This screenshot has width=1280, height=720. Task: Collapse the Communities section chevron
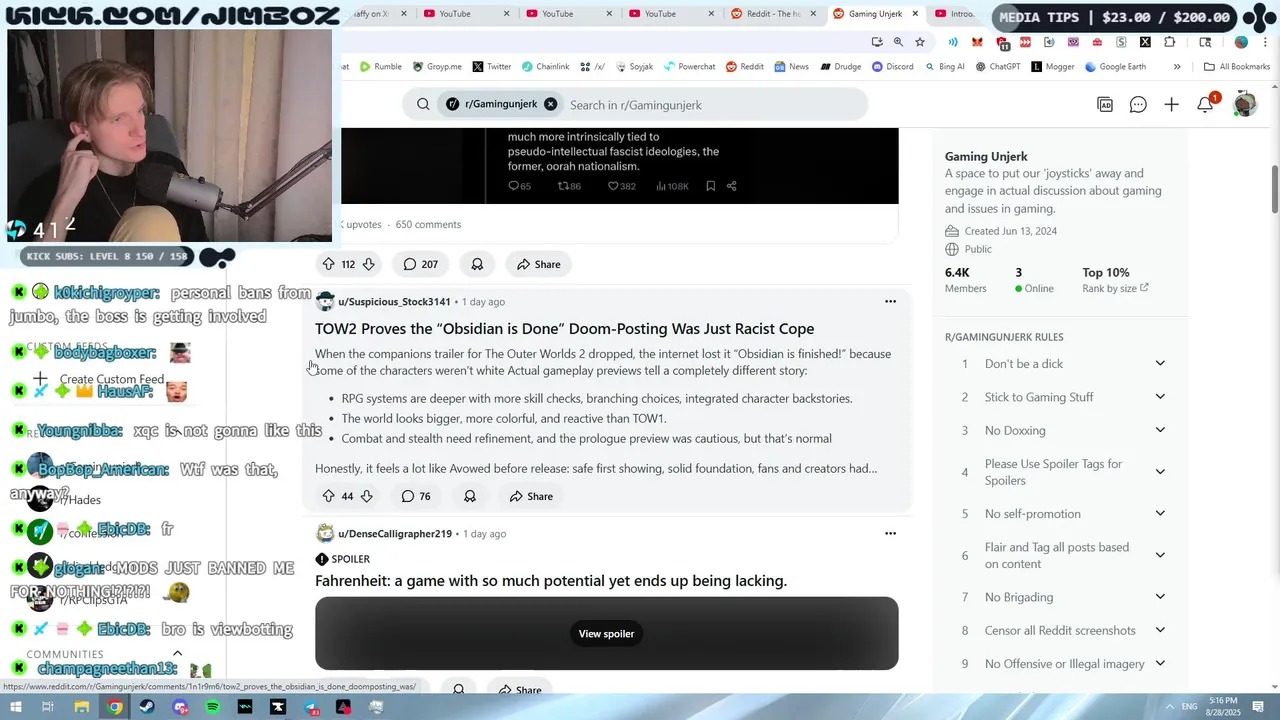177,654
